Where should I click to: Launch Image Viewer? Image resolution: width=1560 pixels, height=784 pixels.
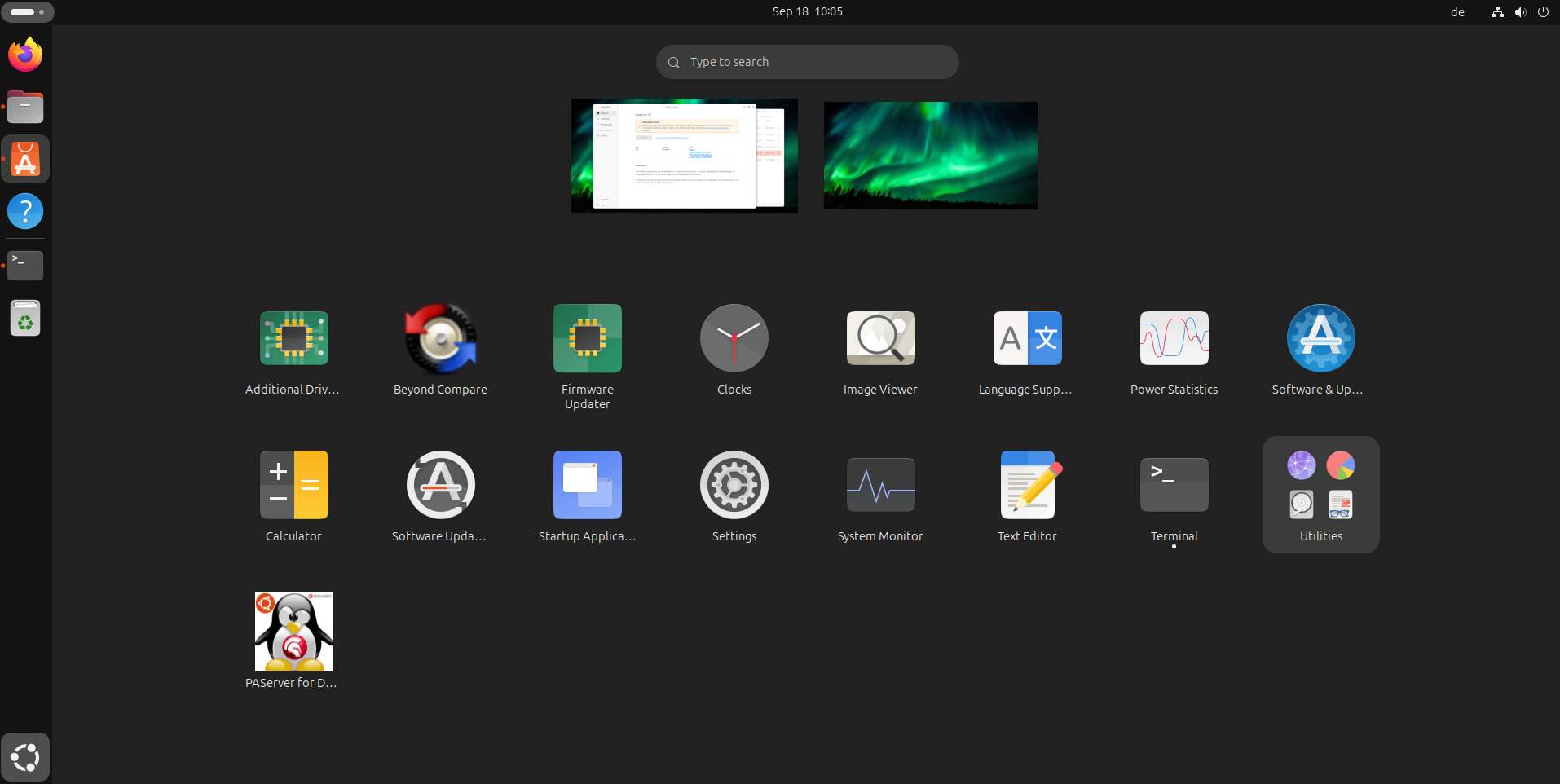tap(880, 339)
